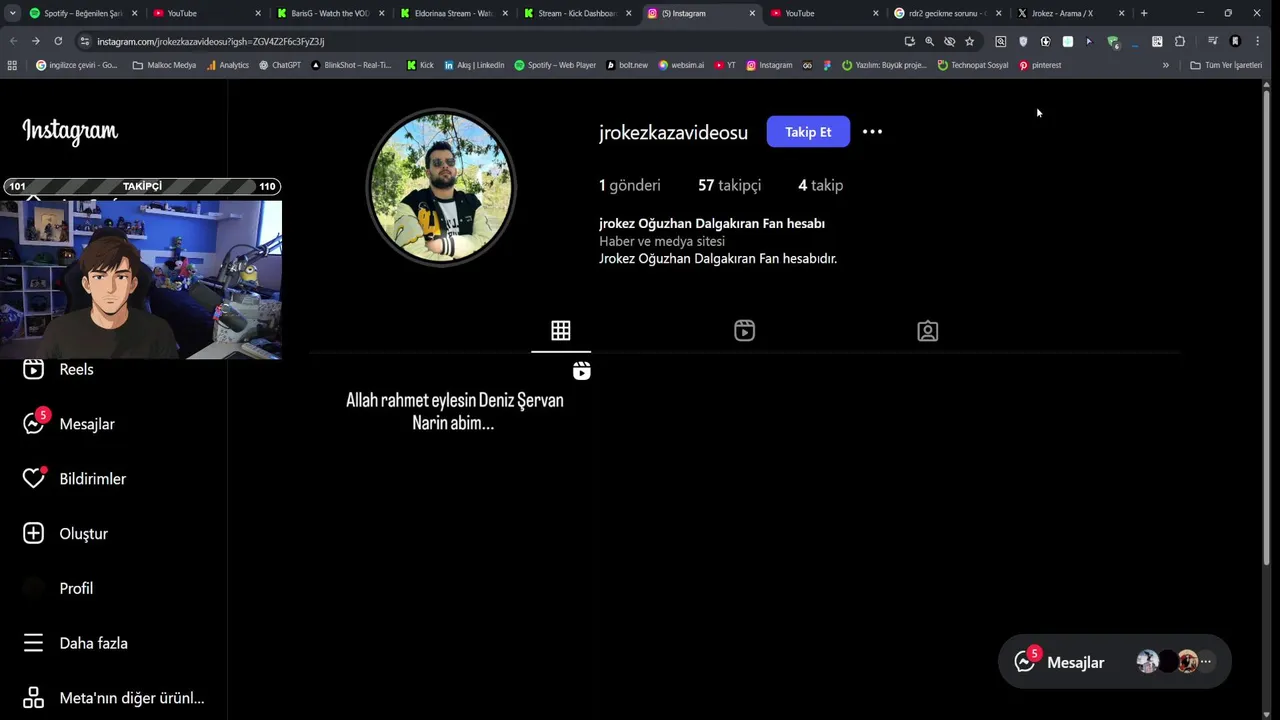Click the QR code extension icon

1157,41
